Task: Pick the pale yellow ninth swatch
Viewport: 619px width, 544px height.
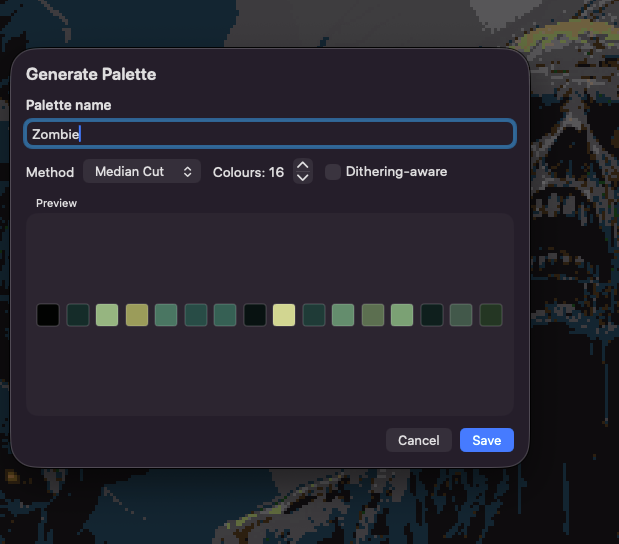Action: [x=284, y=315]
